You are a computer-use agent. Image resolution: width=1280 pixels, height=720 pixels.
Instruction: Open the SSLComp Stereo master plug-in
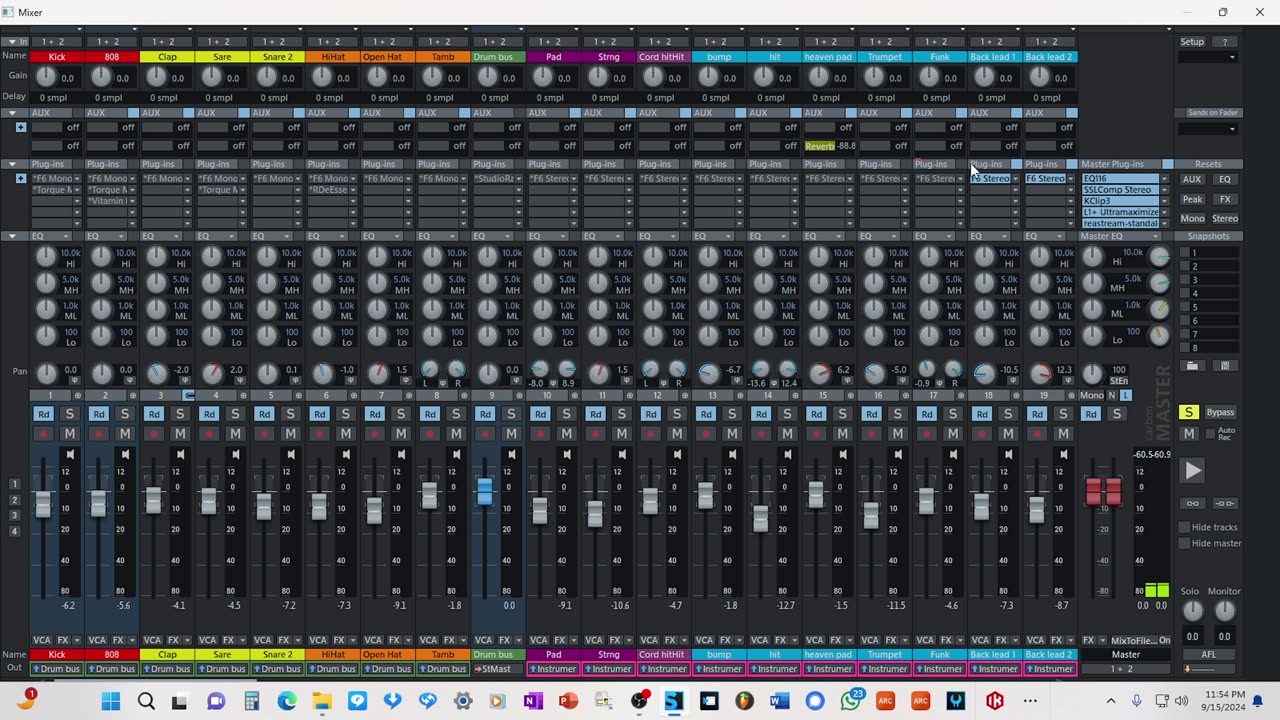1118,190
